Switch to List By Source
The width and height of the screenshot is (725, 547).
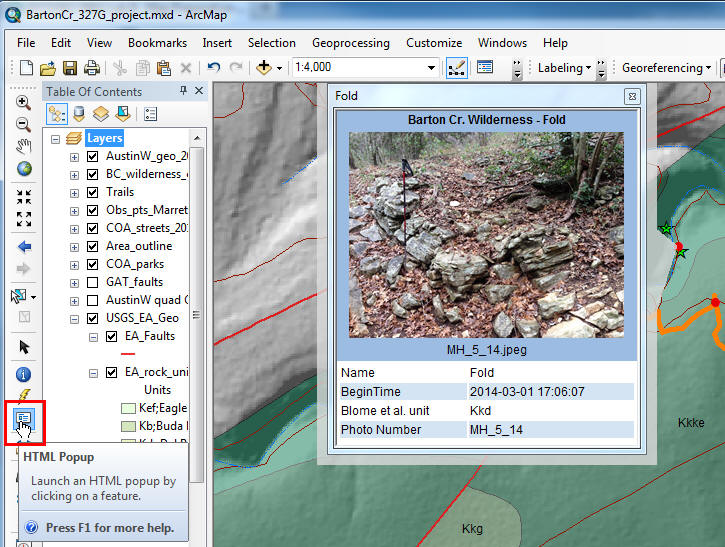(79, 113)
